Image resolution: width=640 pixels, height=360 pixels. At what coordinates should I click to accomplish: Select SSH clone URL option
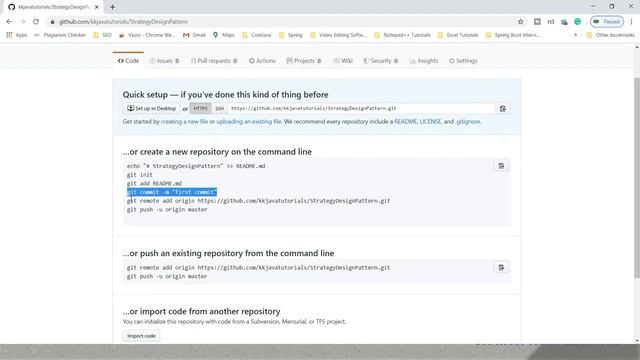pyautogui.click(x=220, y=109)
